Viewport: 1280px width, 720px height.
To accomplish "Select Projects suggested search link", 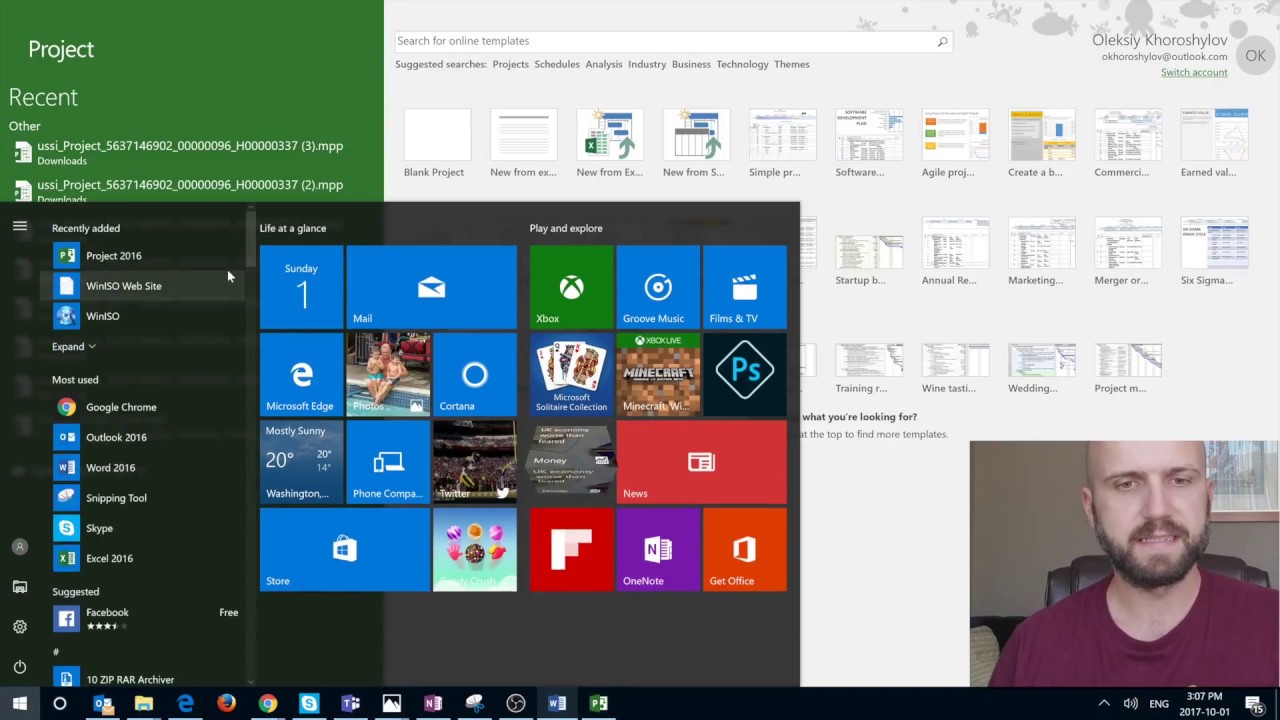I will click(510, 64).
